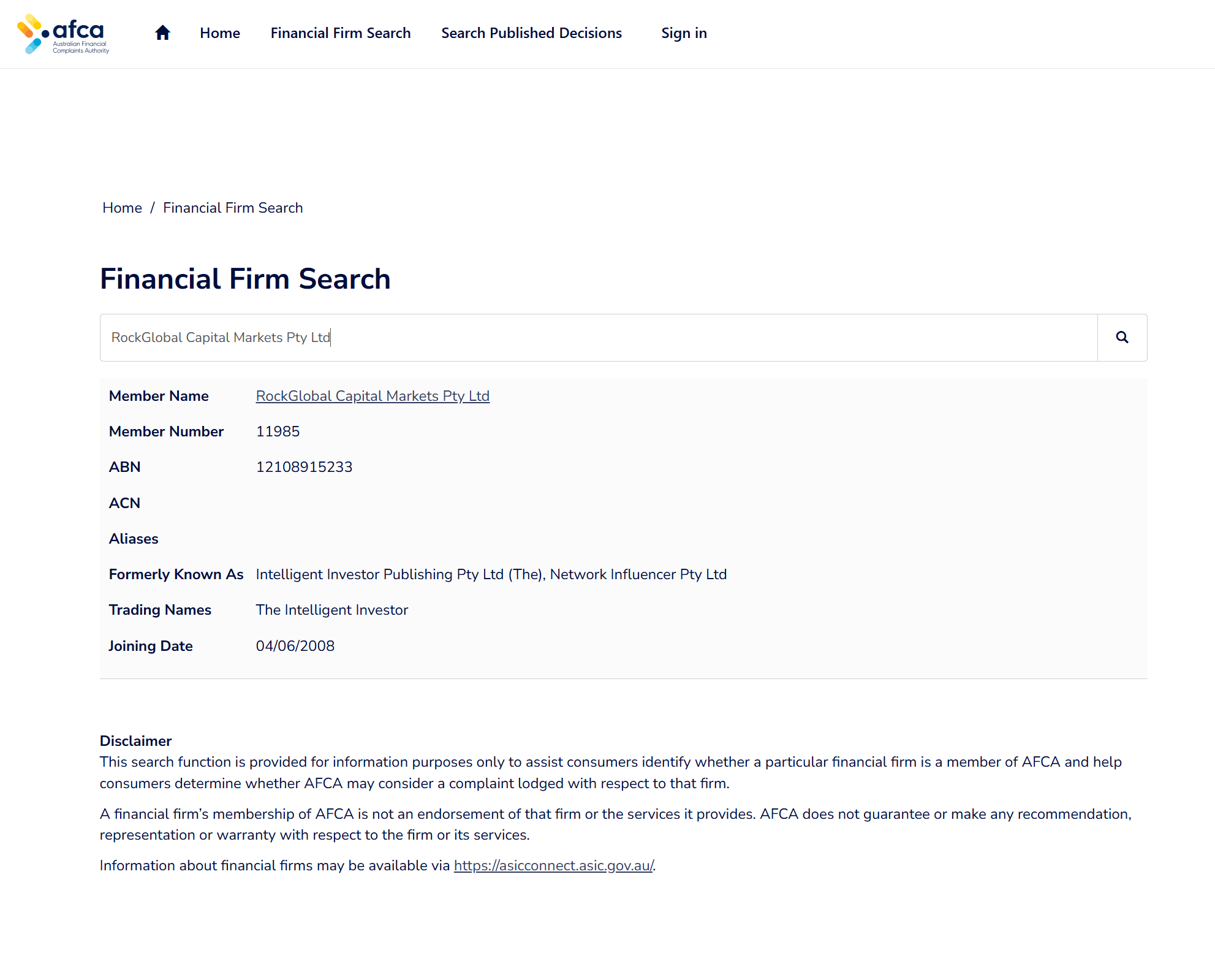Open Search Published Decisions
This screenshot has width=1215, height=980.
point(531,33)
